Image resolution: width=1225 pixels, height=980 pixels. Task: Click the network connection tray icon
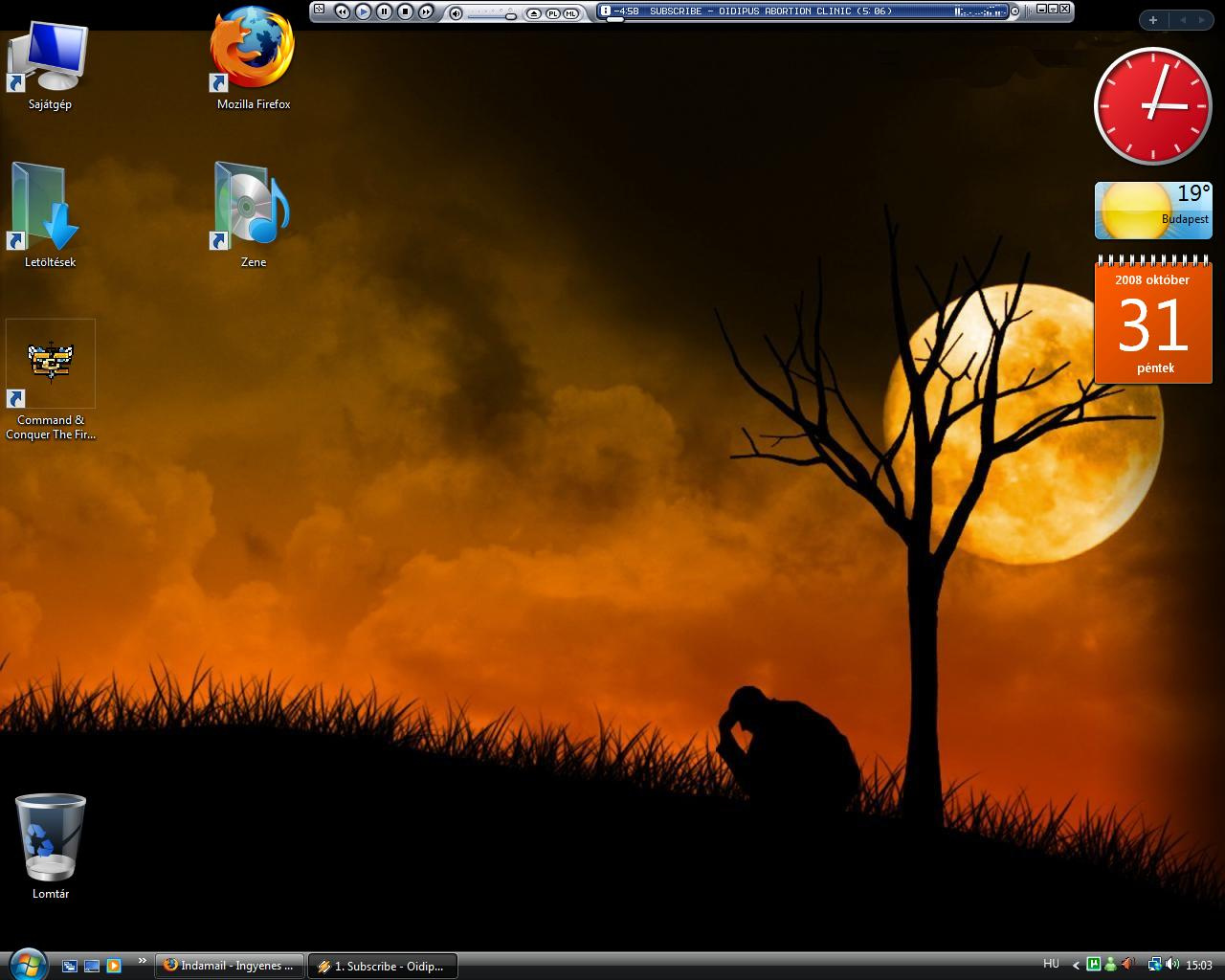point(1155,964)
